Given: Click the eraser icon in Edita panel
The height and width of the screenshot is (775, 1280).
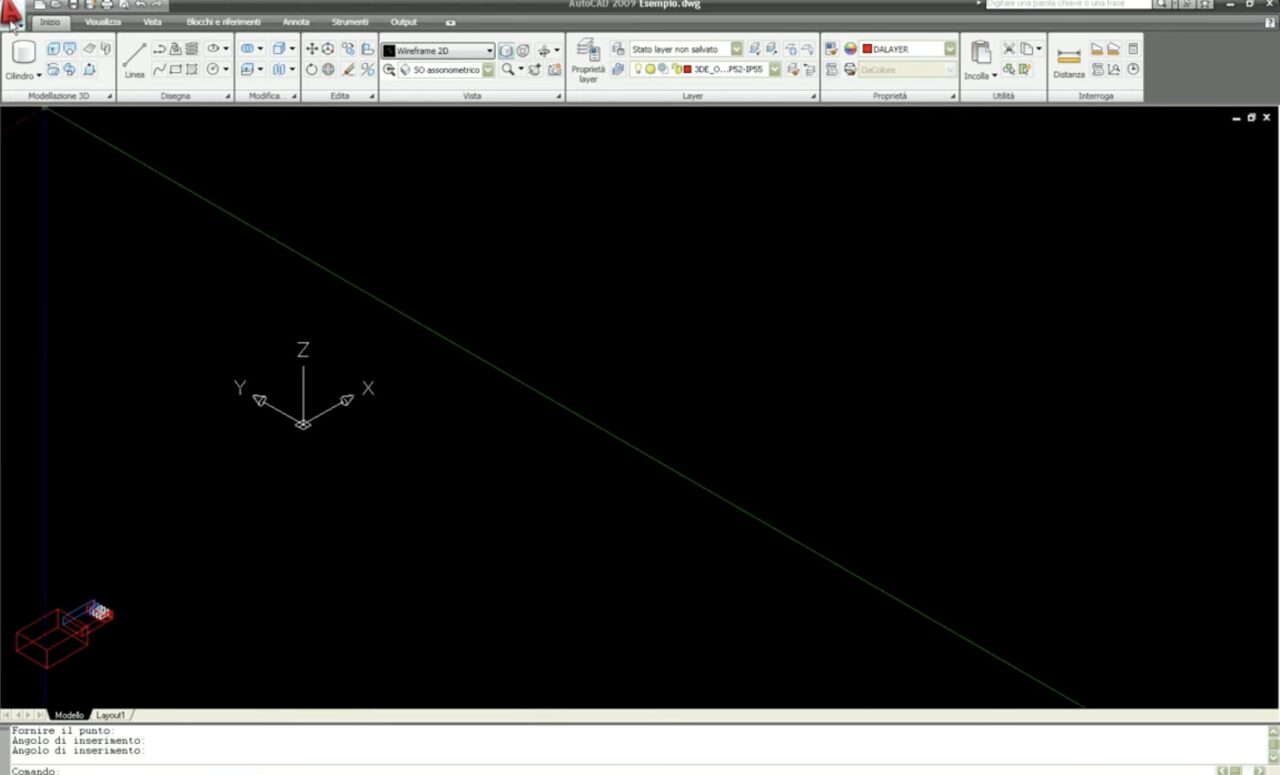Looking at the screenshot, I should 348,70.
